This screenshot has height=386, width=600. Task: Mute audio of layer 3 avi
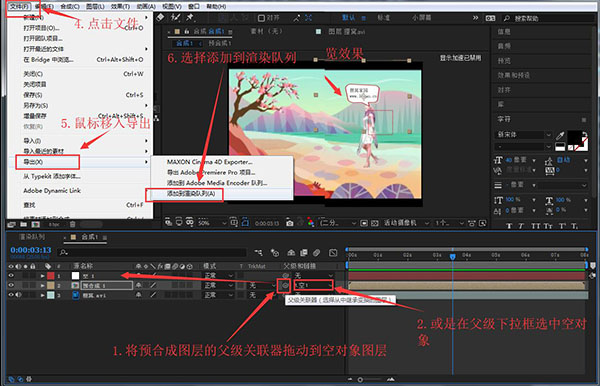click(18, 295)
